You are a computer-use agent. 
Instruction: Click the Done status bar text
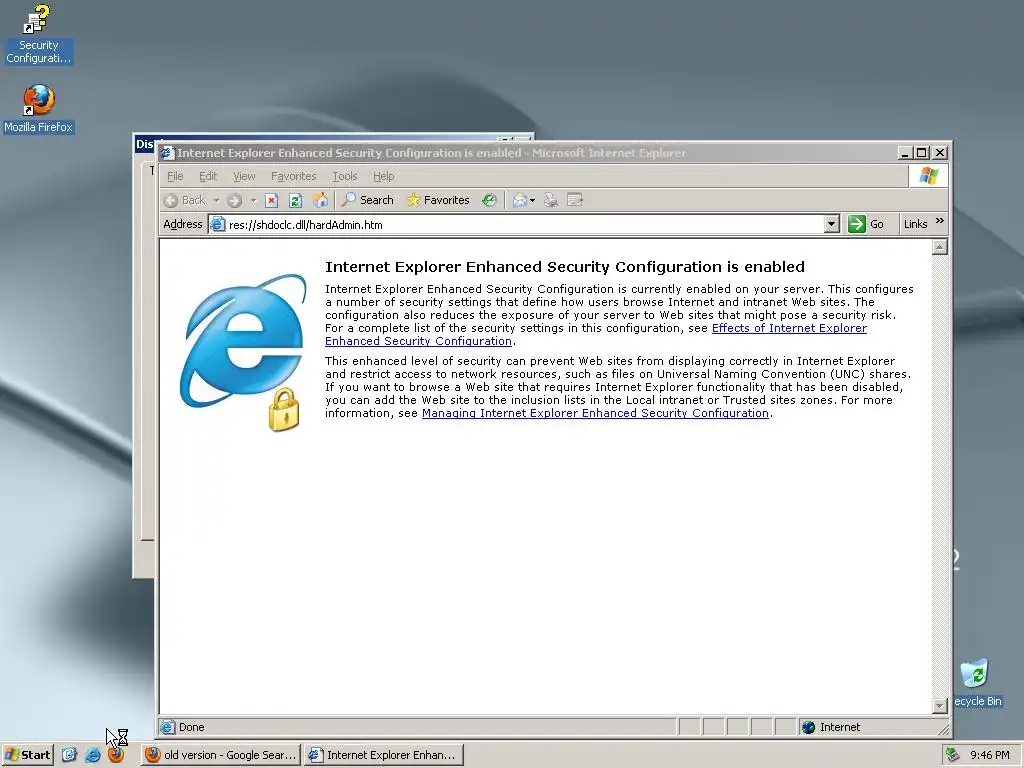[191, 727]
